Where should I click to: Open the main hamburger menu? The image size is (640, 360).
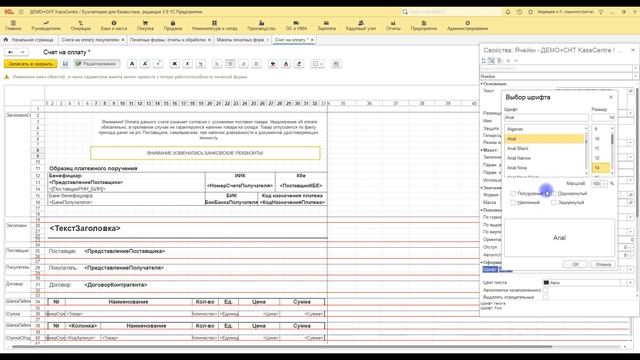pos(21,12)
